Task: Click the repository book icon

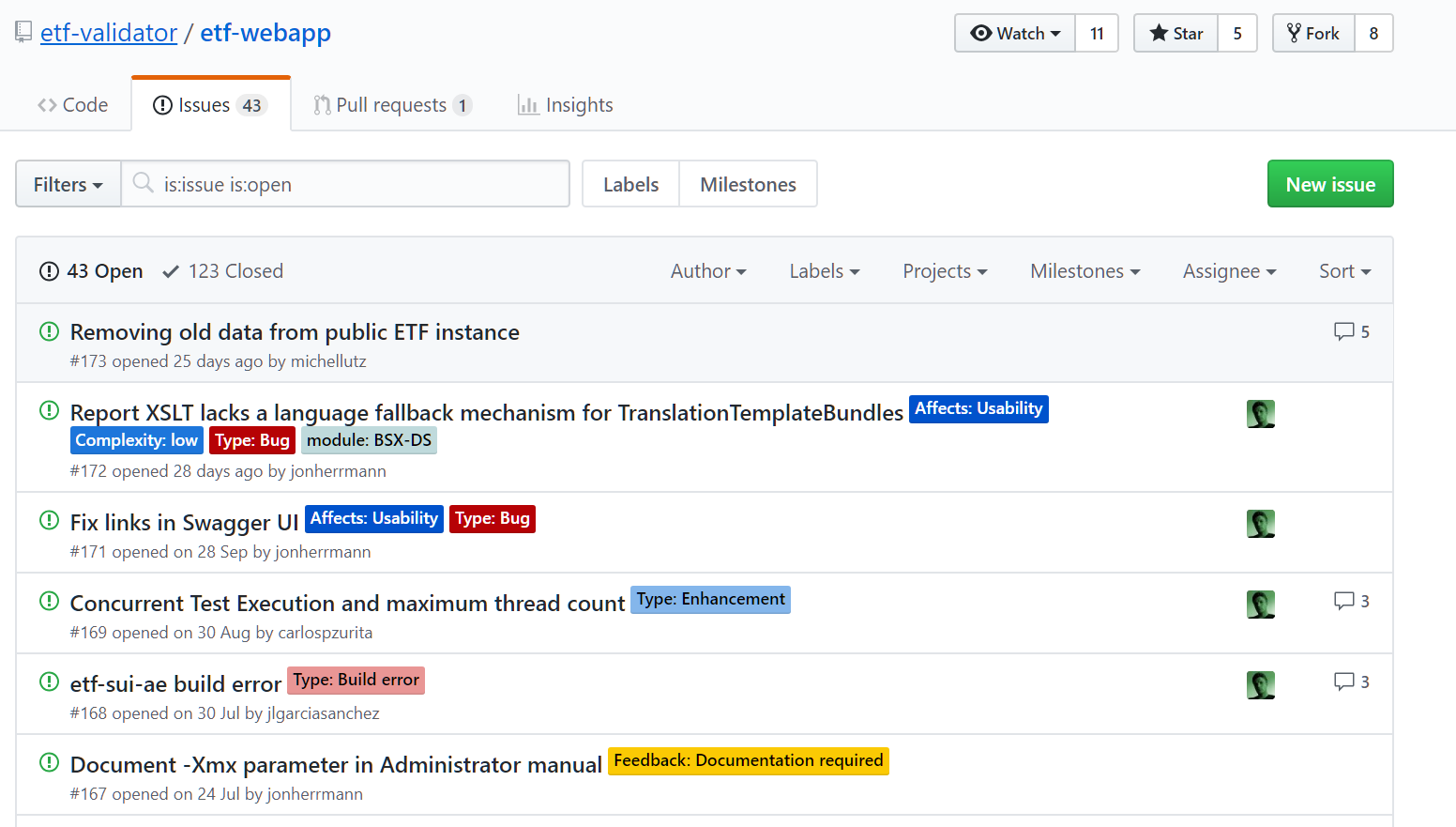Action: click(x=23, y=33)
